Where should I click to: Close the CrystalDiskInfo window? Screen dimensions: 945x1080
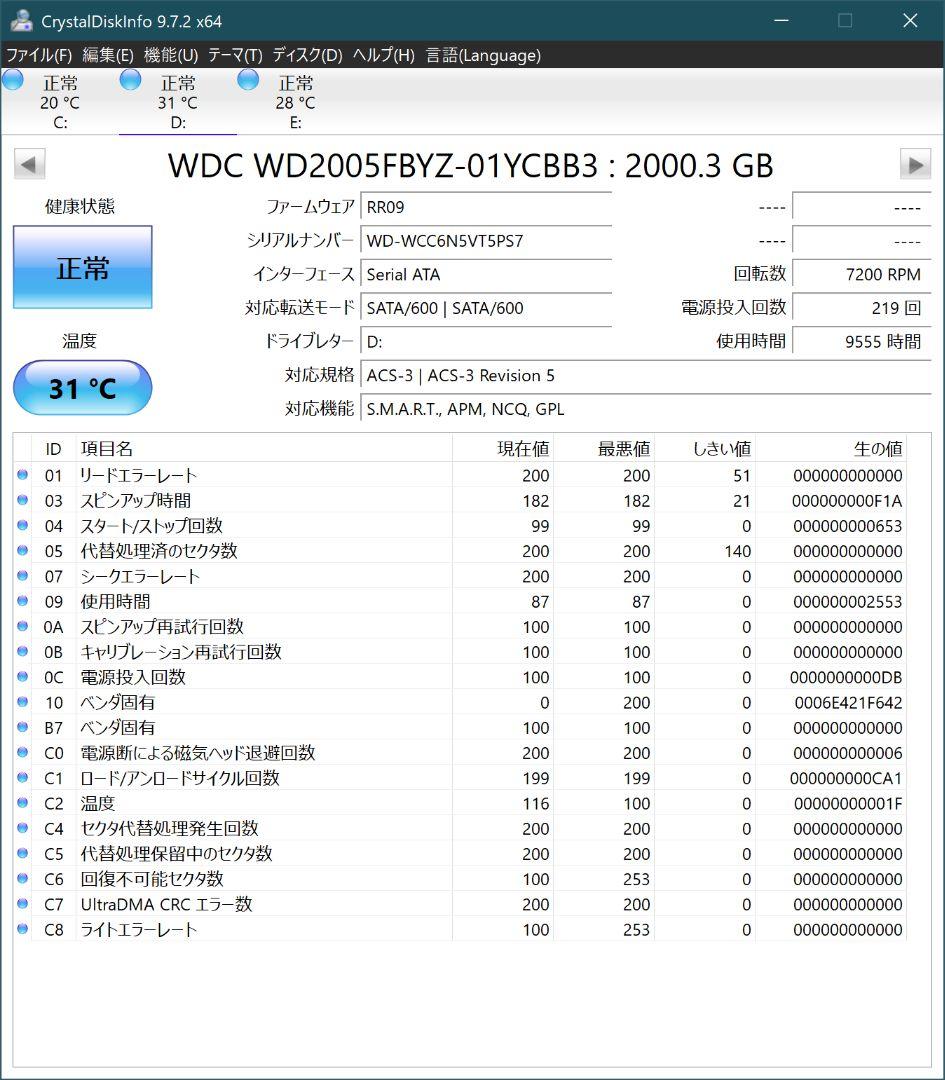point(910,21)
